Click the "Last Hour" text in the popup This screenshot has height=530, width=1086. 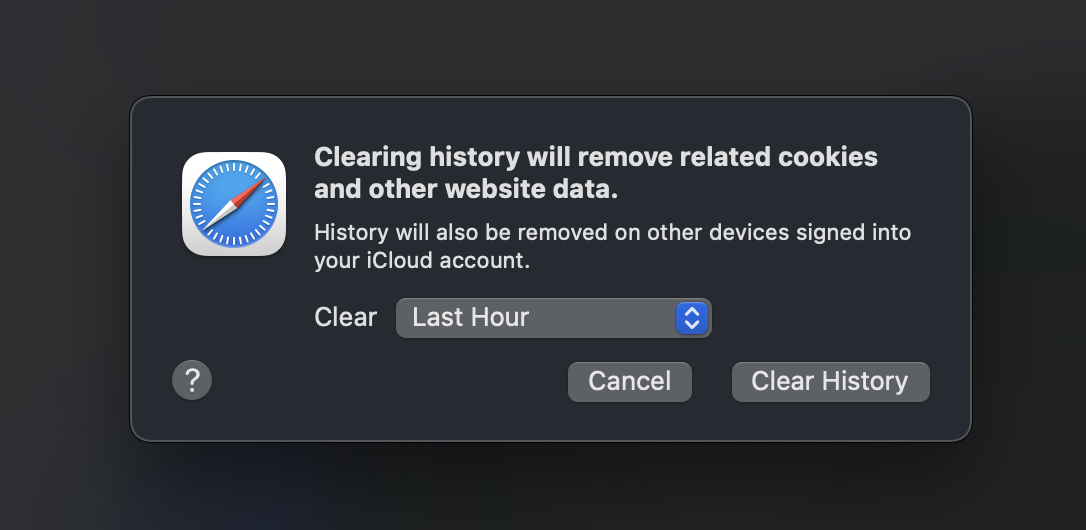click(x=470, y=318)
